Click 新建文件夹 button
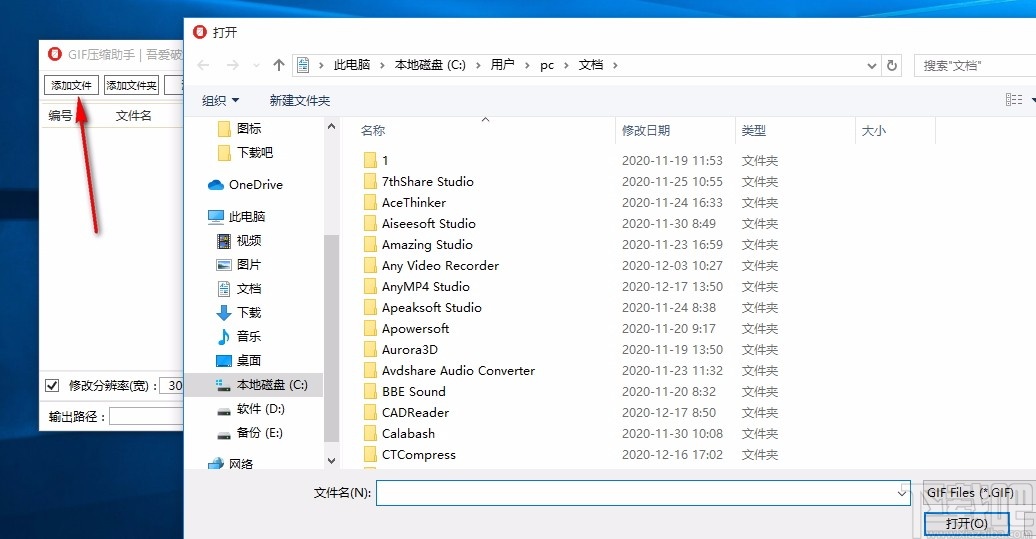 click(299, 100)
